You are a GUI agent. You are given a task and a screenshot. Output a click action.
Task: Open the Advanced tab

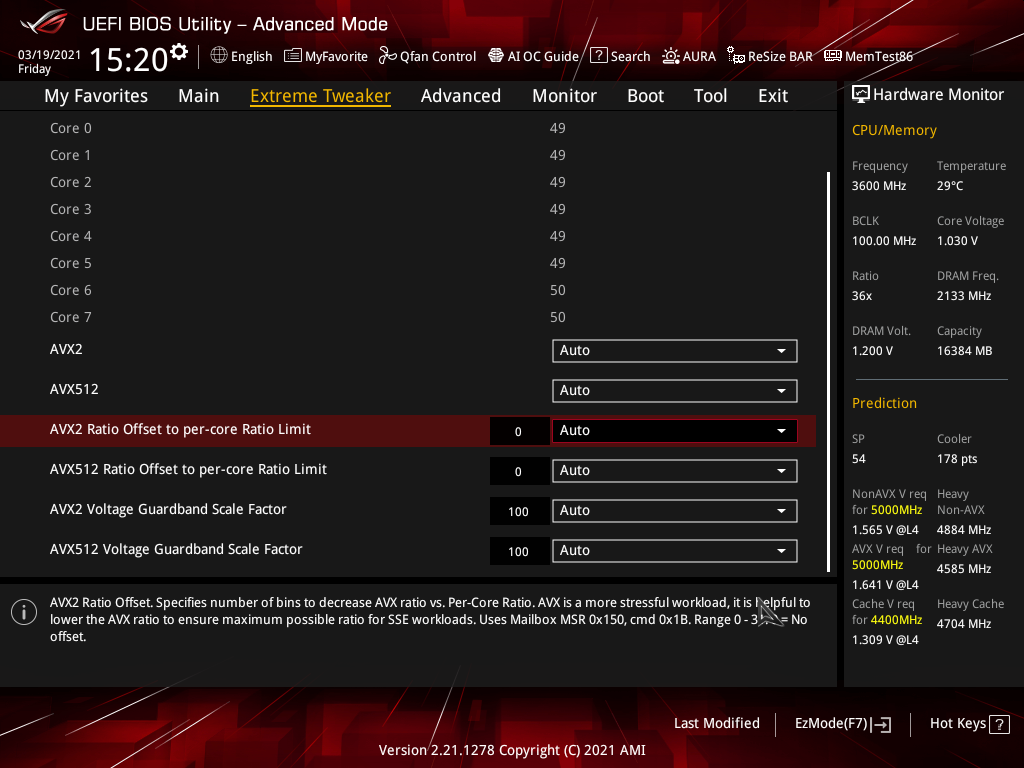pyautogui.click(x=461, y=96)
